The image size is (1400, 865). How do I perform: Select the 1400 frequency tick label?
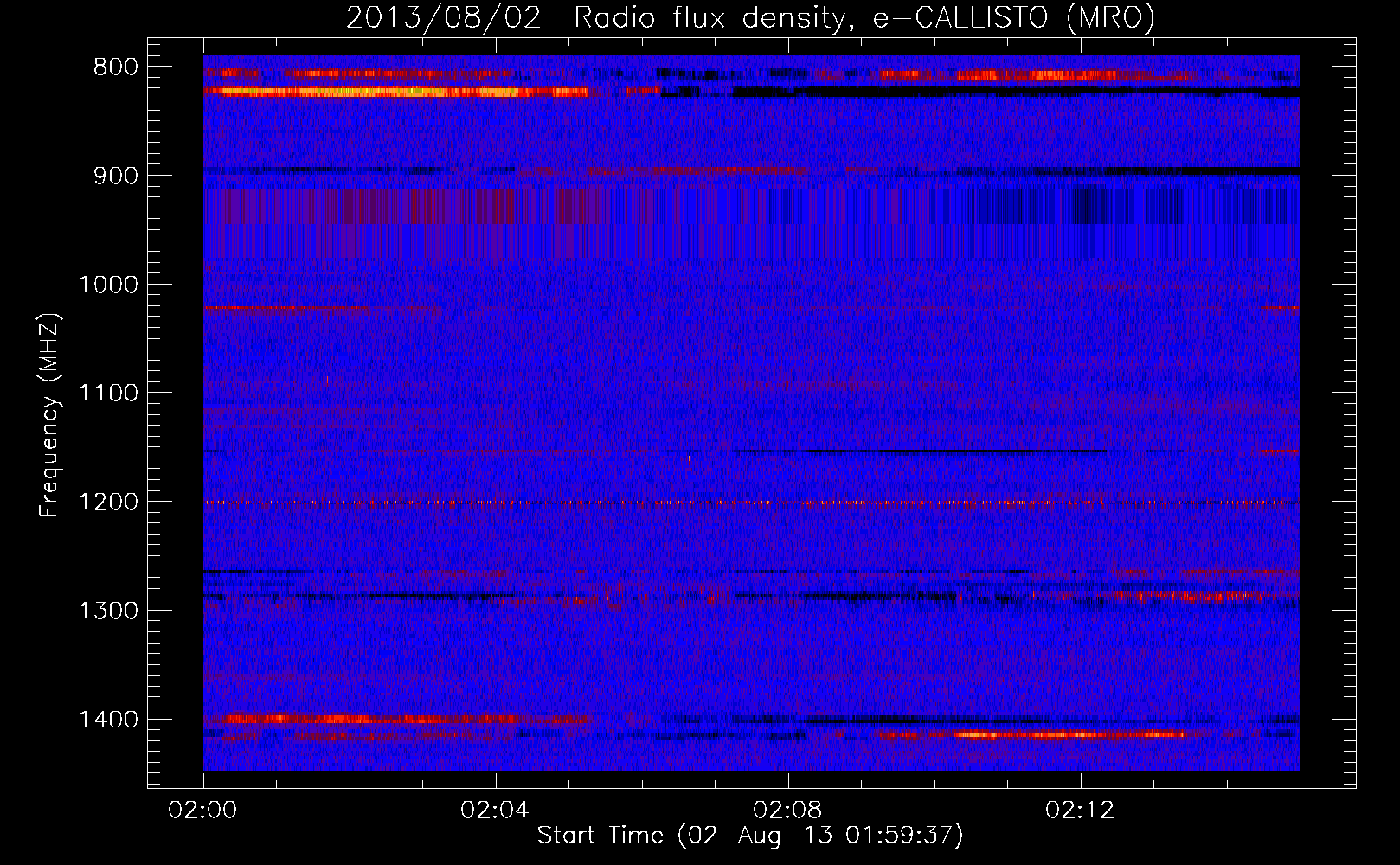coord(109,720)
